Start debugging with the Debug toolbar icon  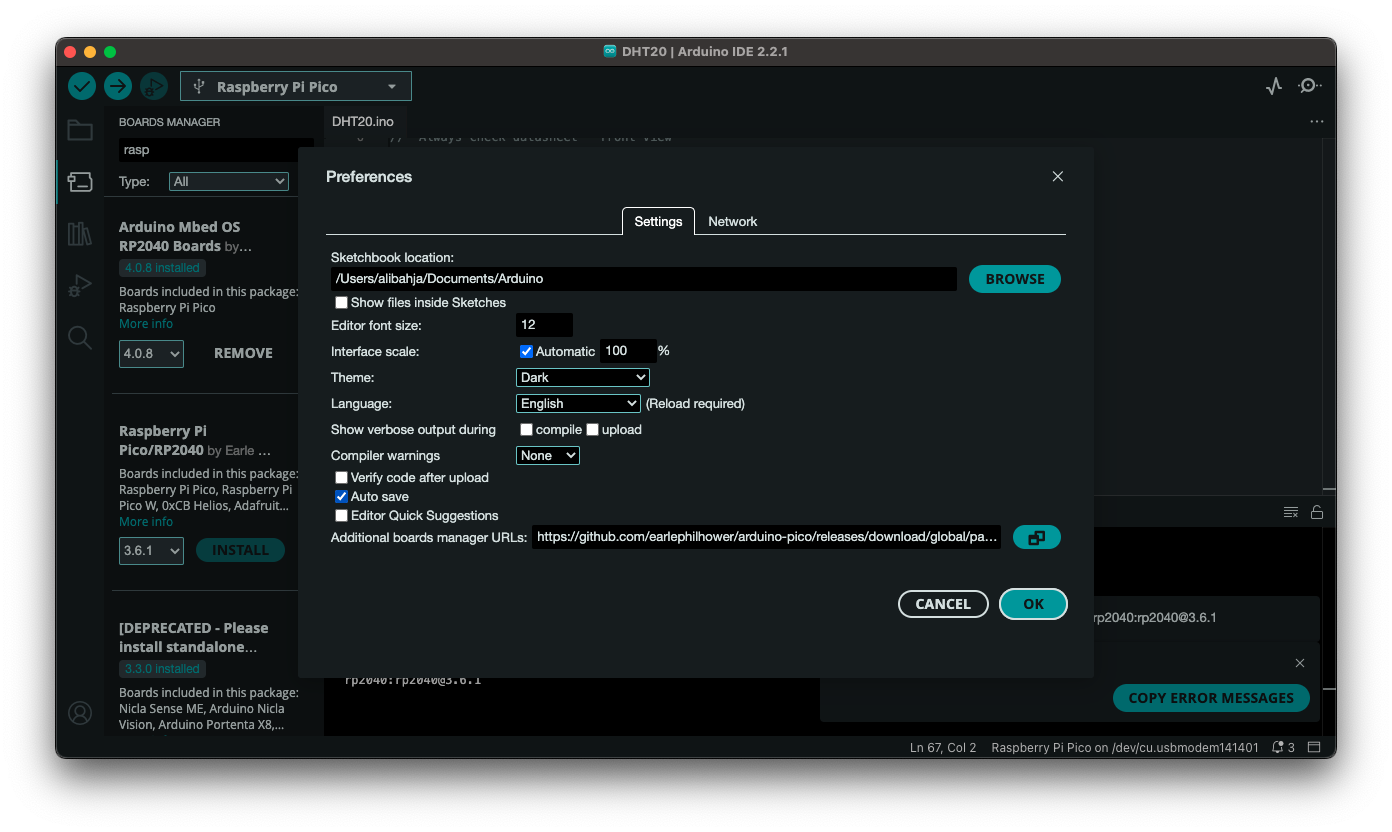pos(154,86)
